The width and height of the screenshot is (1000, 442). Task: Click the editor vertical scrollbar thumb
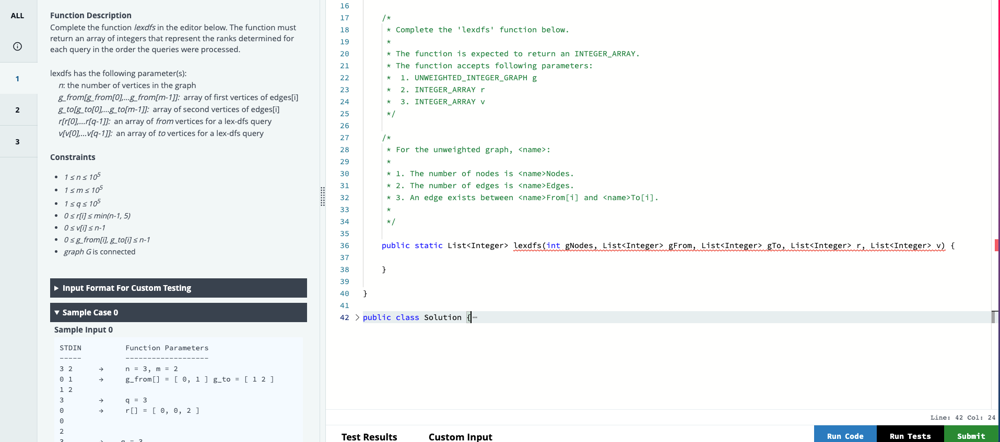[x=994, y=316]
